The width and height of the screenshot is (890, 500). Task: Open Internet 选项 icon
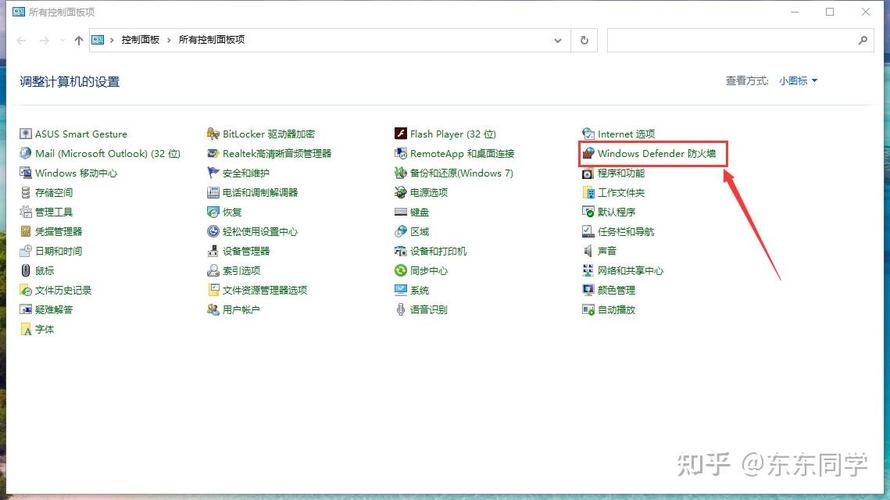click(x=588, y=134)
